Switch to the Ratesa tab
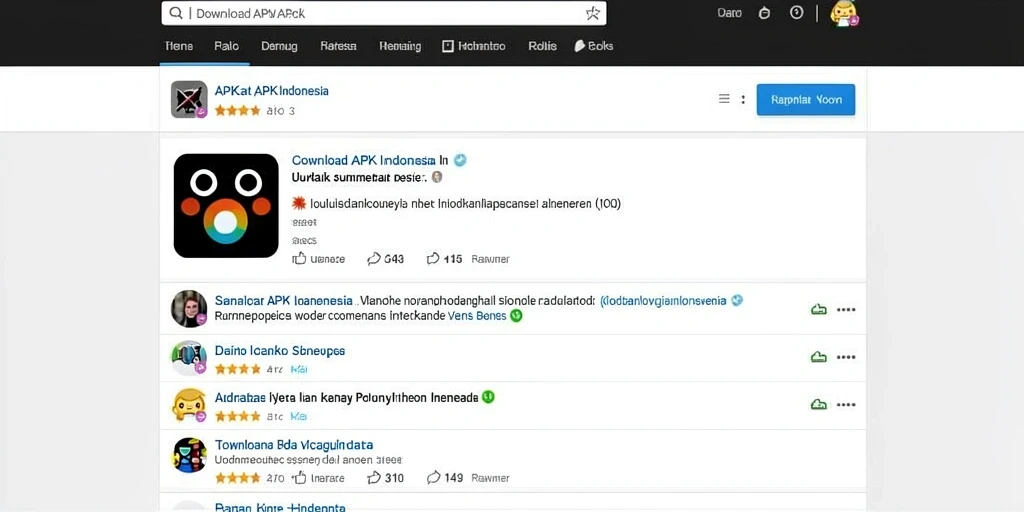This screenshot has width=1024, height=512. click(x=338, y=46)
